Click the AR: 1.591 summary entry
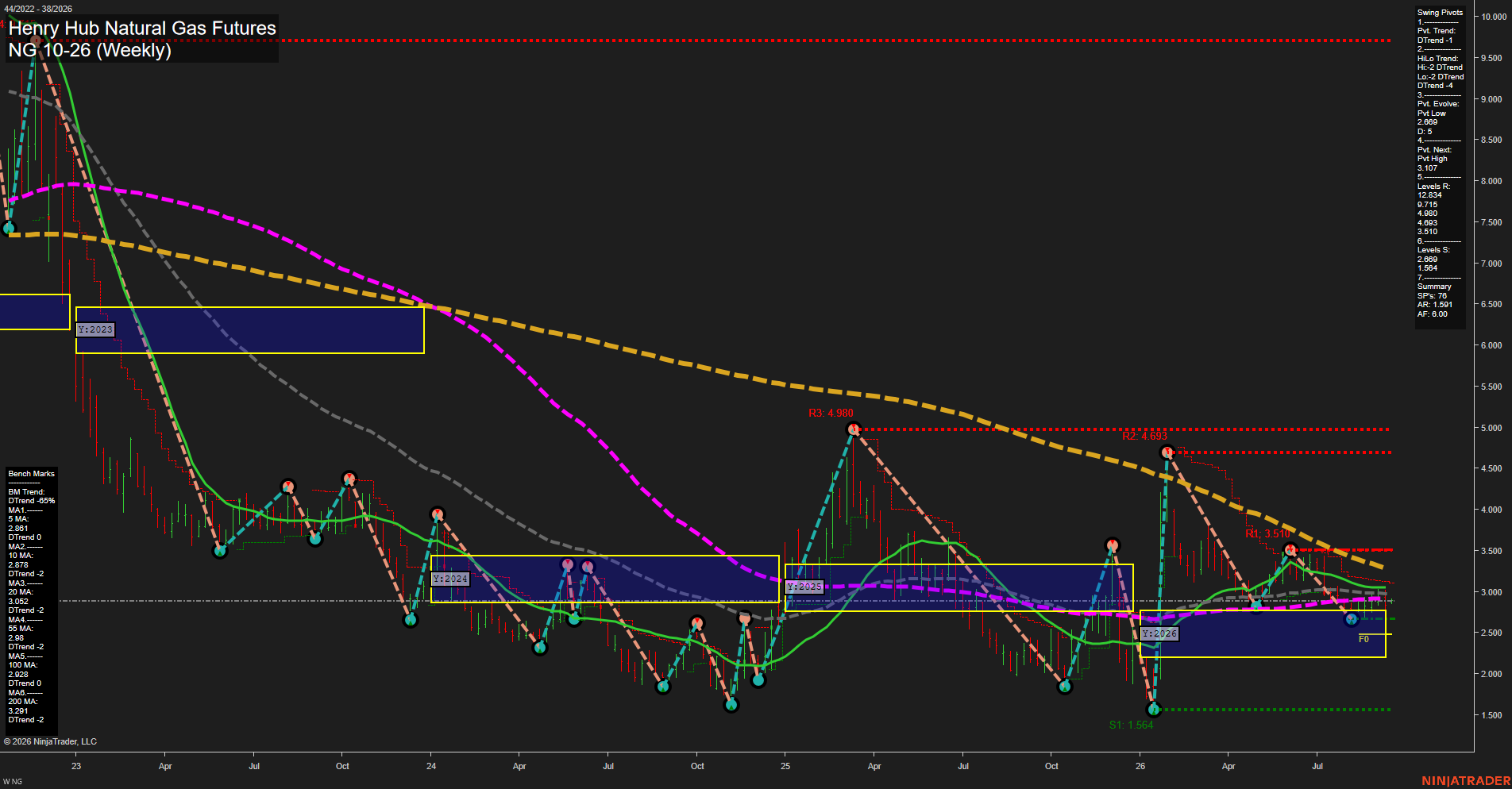Screen dimensions: 1512x789 tap(1434, 305)
